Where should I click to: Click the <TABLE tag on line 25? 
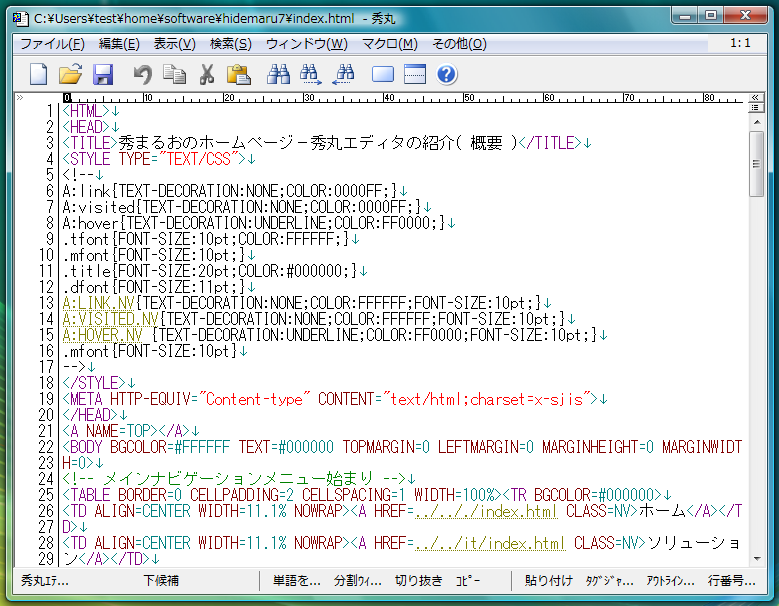click(x=86, y=495)
